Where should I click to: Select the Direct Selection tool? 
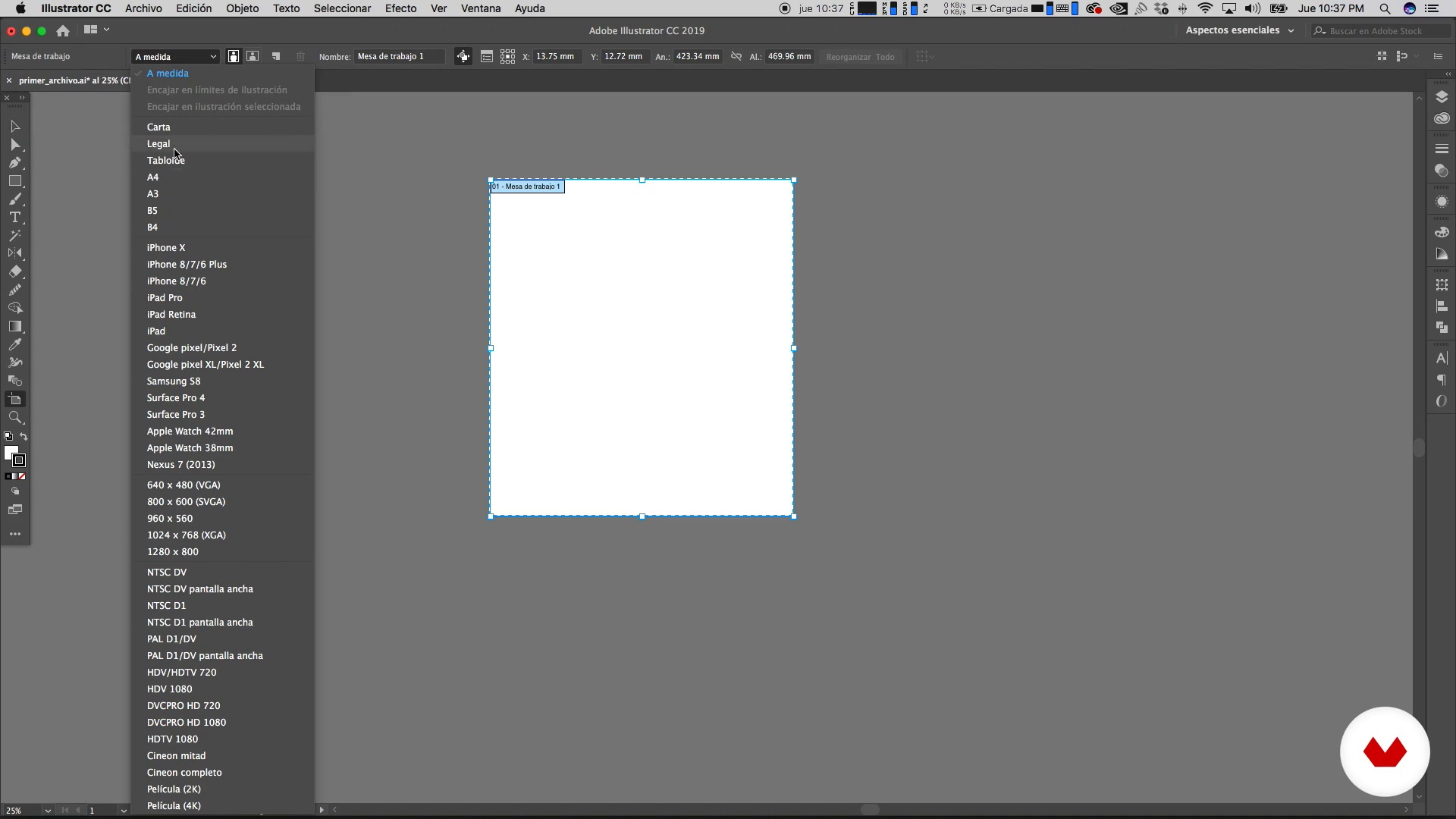[14, 144]
